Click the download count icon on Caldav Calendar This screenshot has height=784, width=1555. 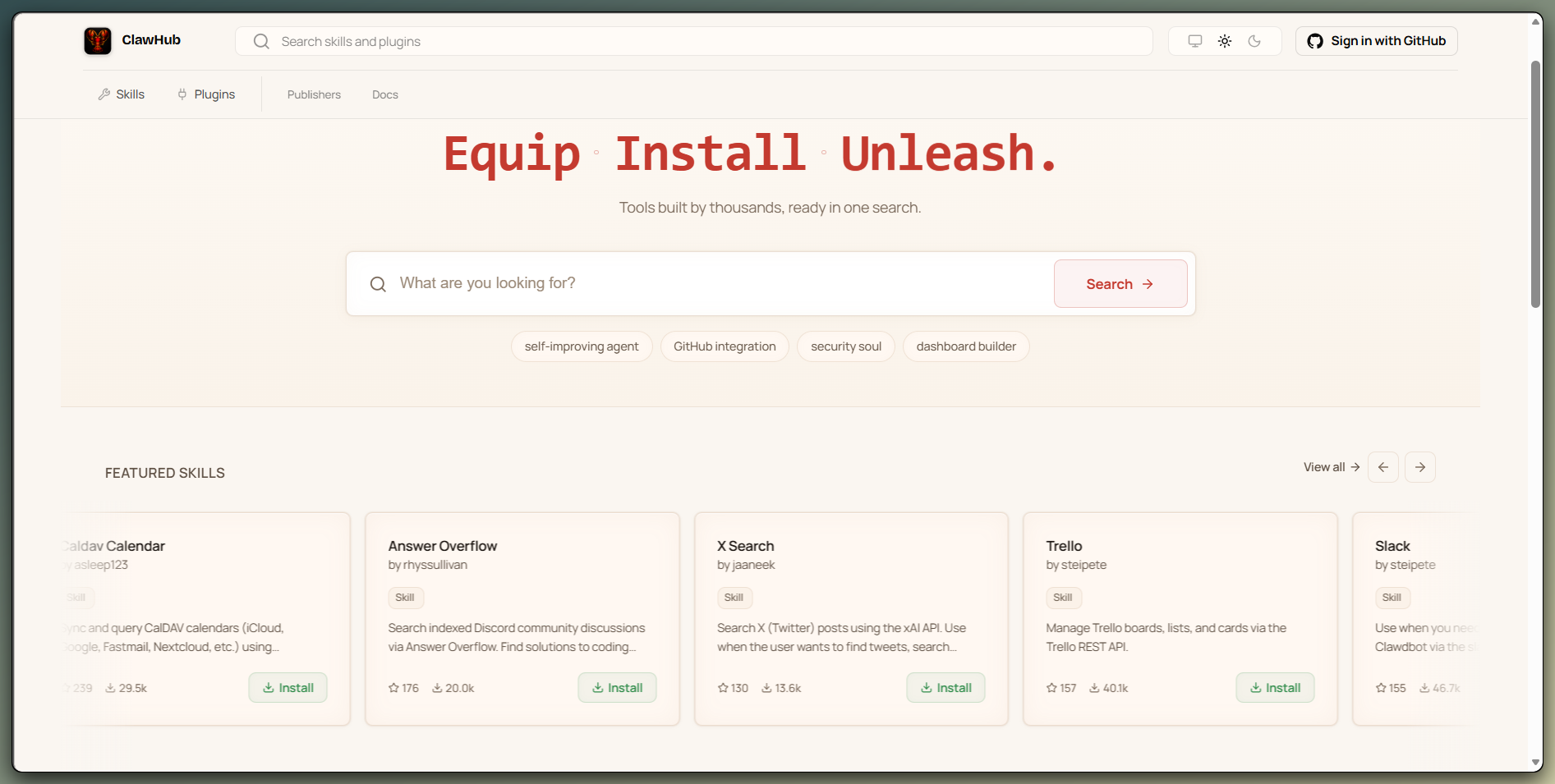click(x=110, y=688)
